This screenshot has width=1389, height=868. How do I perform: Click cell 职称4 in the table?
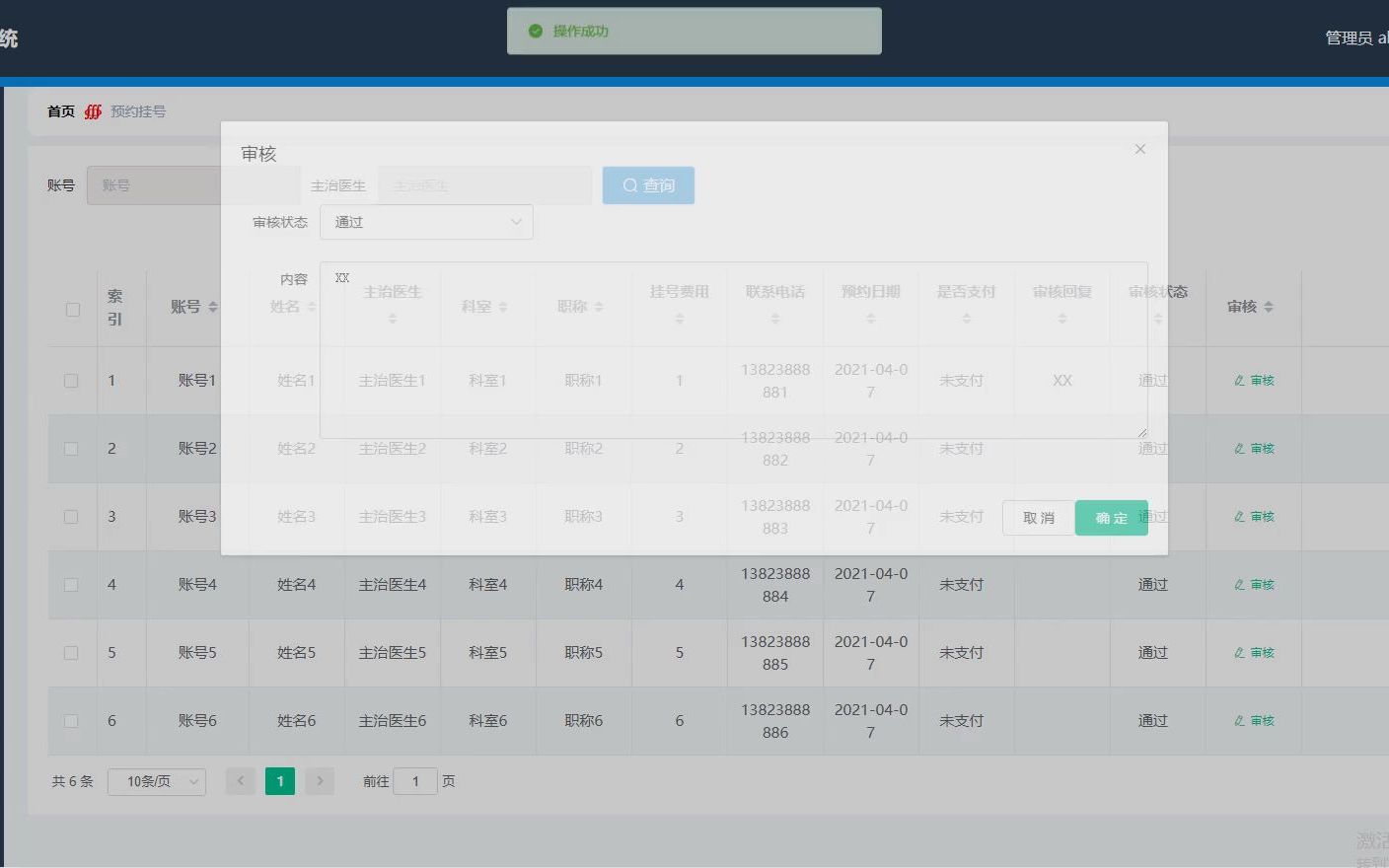click(584, 585)
